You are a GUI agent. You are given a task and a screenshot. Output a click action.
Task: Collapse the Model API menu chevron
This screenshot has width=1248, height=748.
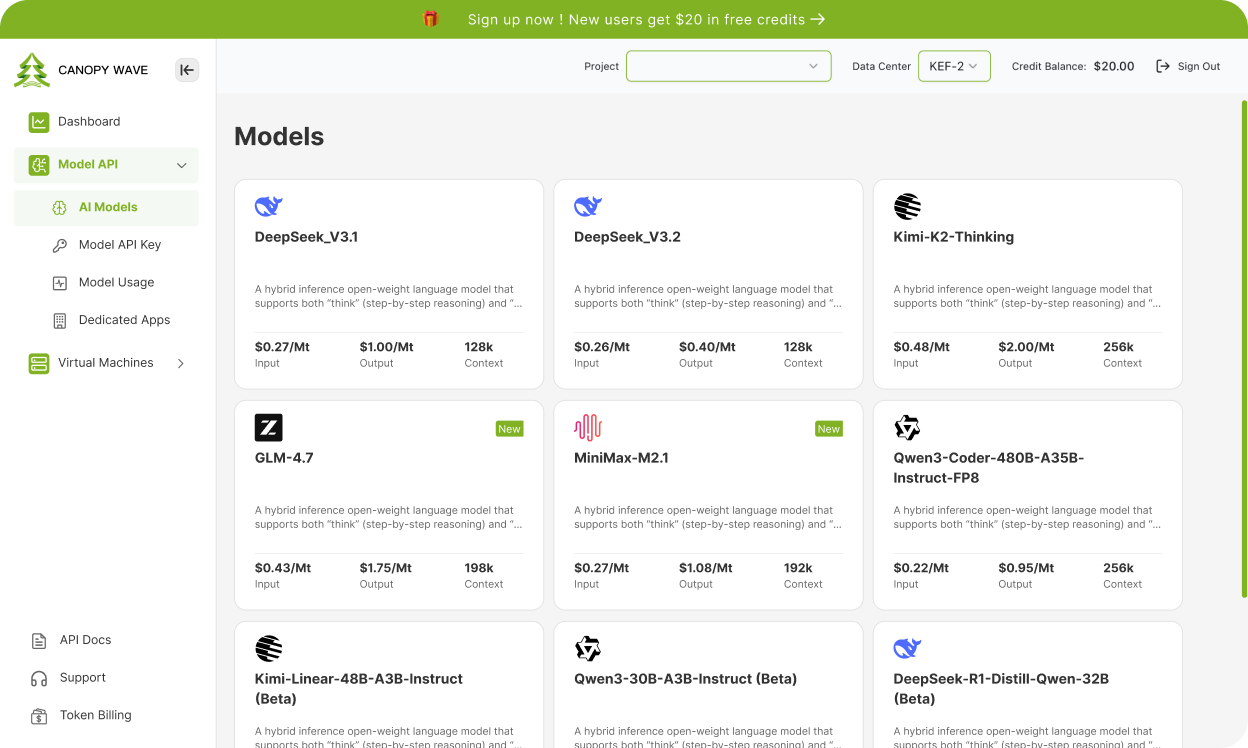181,165
